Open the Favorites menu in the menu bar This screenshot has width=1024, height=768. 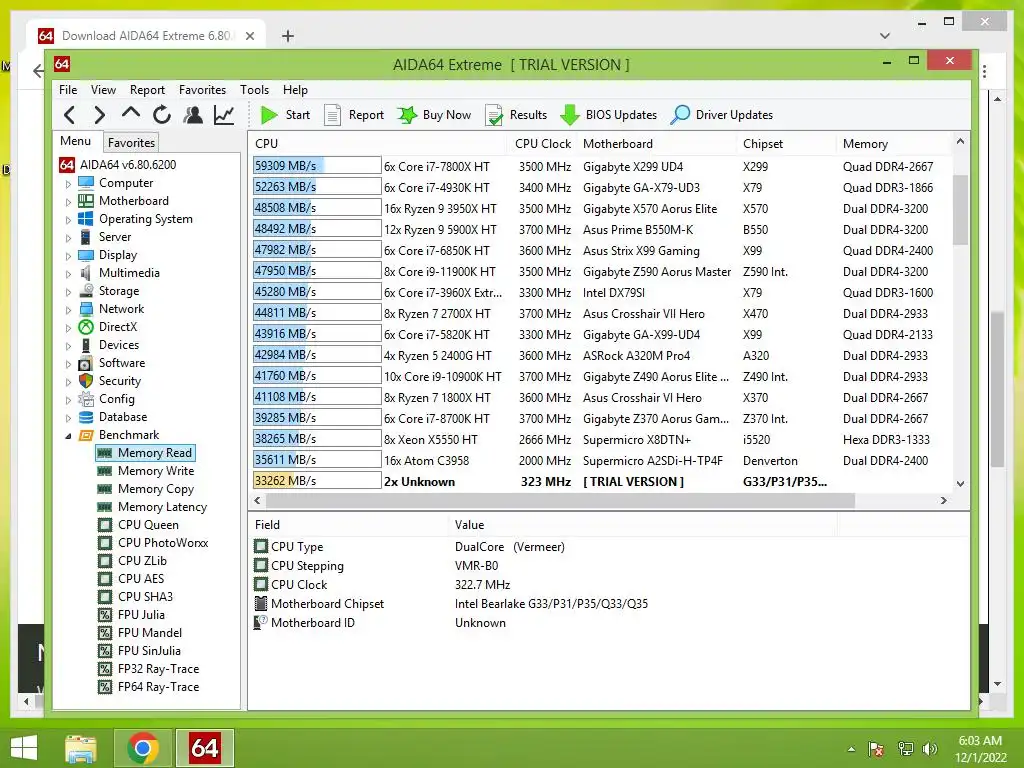202,89
